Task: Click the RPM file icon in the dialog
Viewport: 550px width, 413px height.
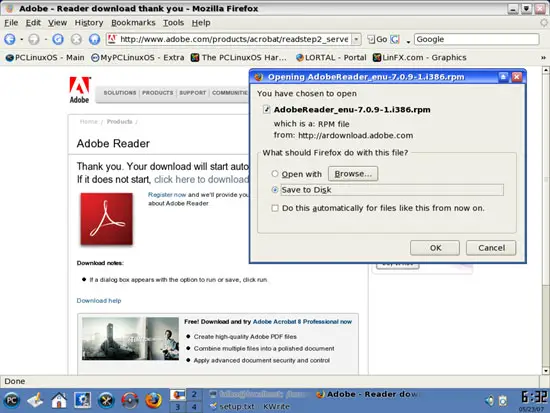Action: pyautogui.click(x=267, y=109)
